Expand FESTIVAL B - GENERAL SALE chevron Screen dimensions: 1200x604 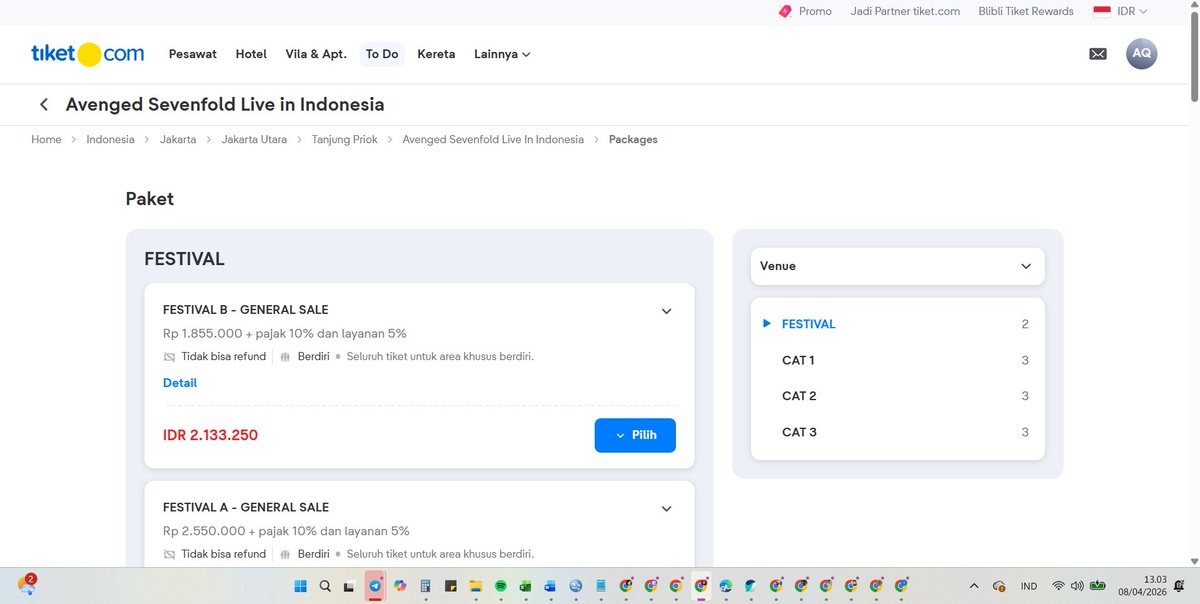667,311
